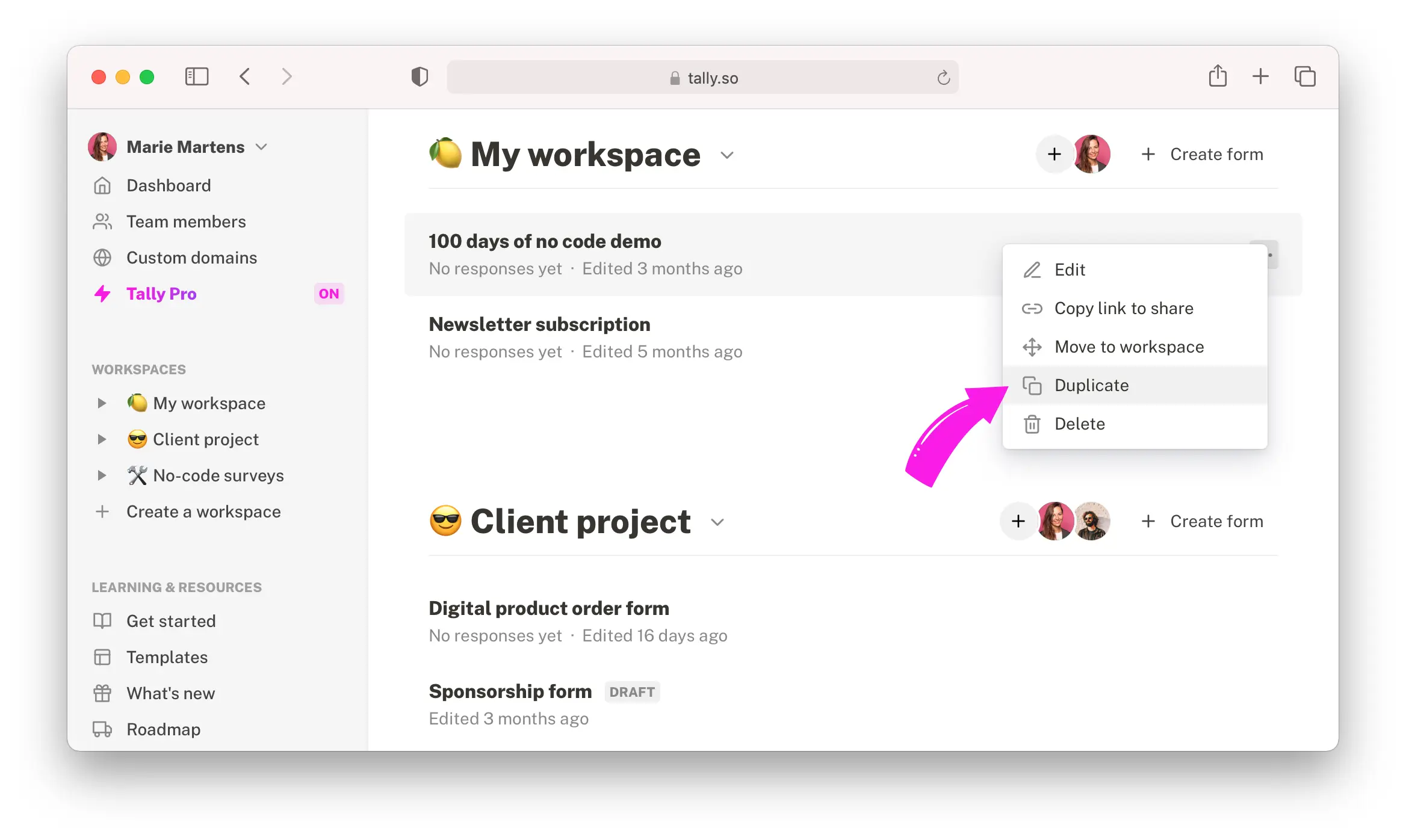
Task: Select Delete from the form menu
Action: pos(1079,424)
